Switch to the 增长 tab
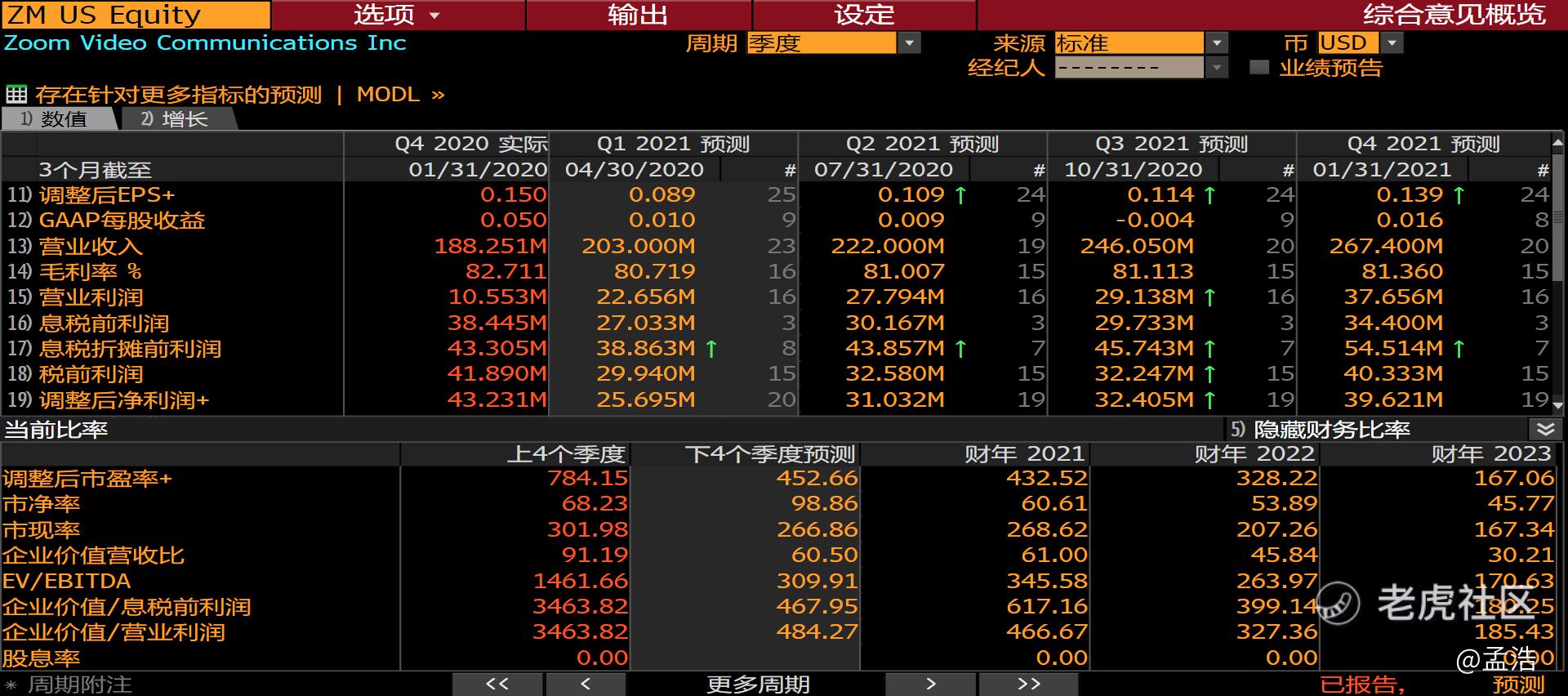This screenshot has height=696, width=1568. point(179,119)
